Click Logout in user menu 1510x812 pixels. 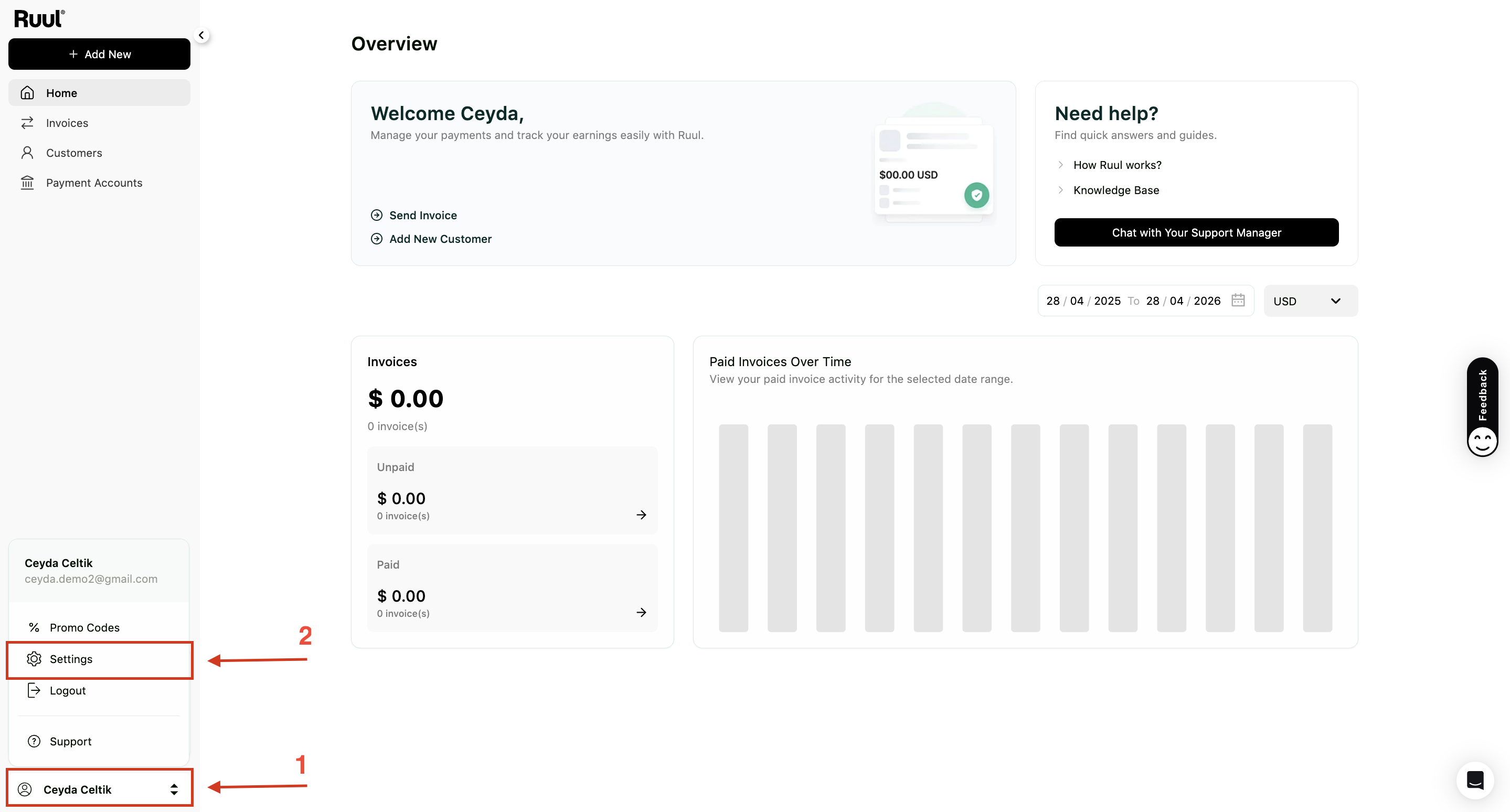(99, 690)
